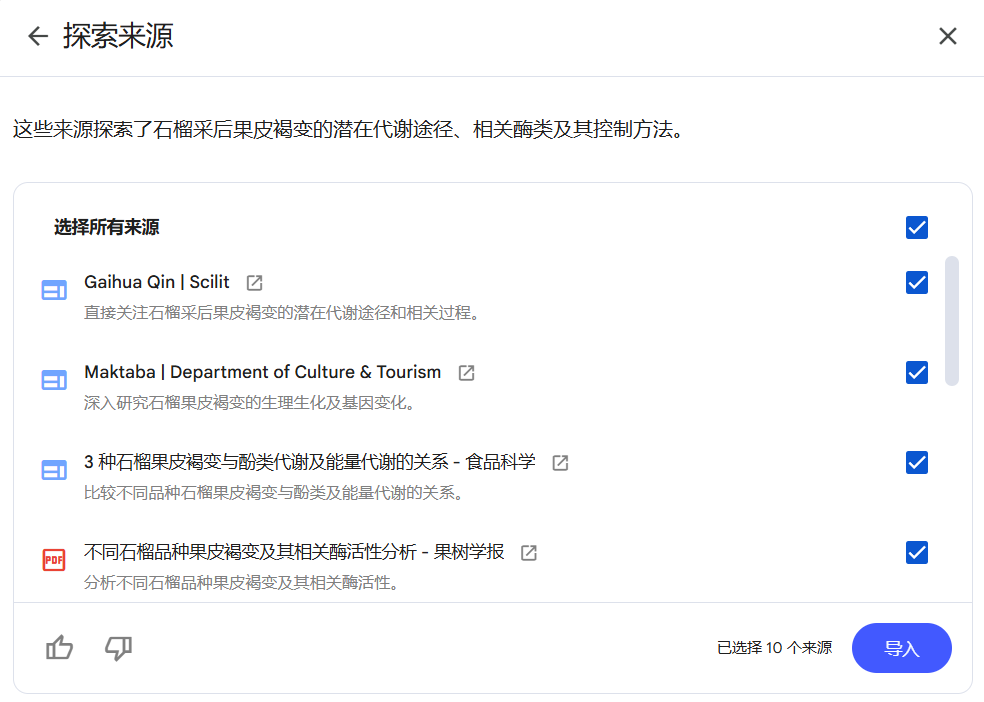Click description 比较不同品种石榴果皮褐变与酚类
984x702 pixels.
274,492
